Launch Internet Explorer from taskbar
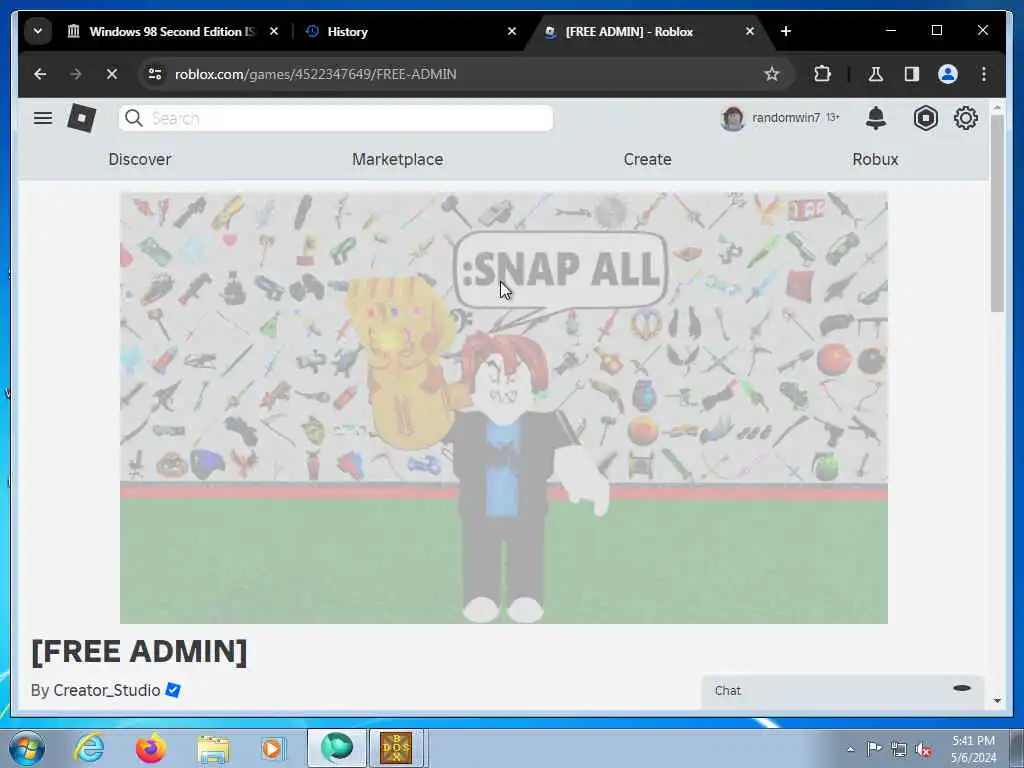This screenshot has width=1024, height=768. pos(89,748)
